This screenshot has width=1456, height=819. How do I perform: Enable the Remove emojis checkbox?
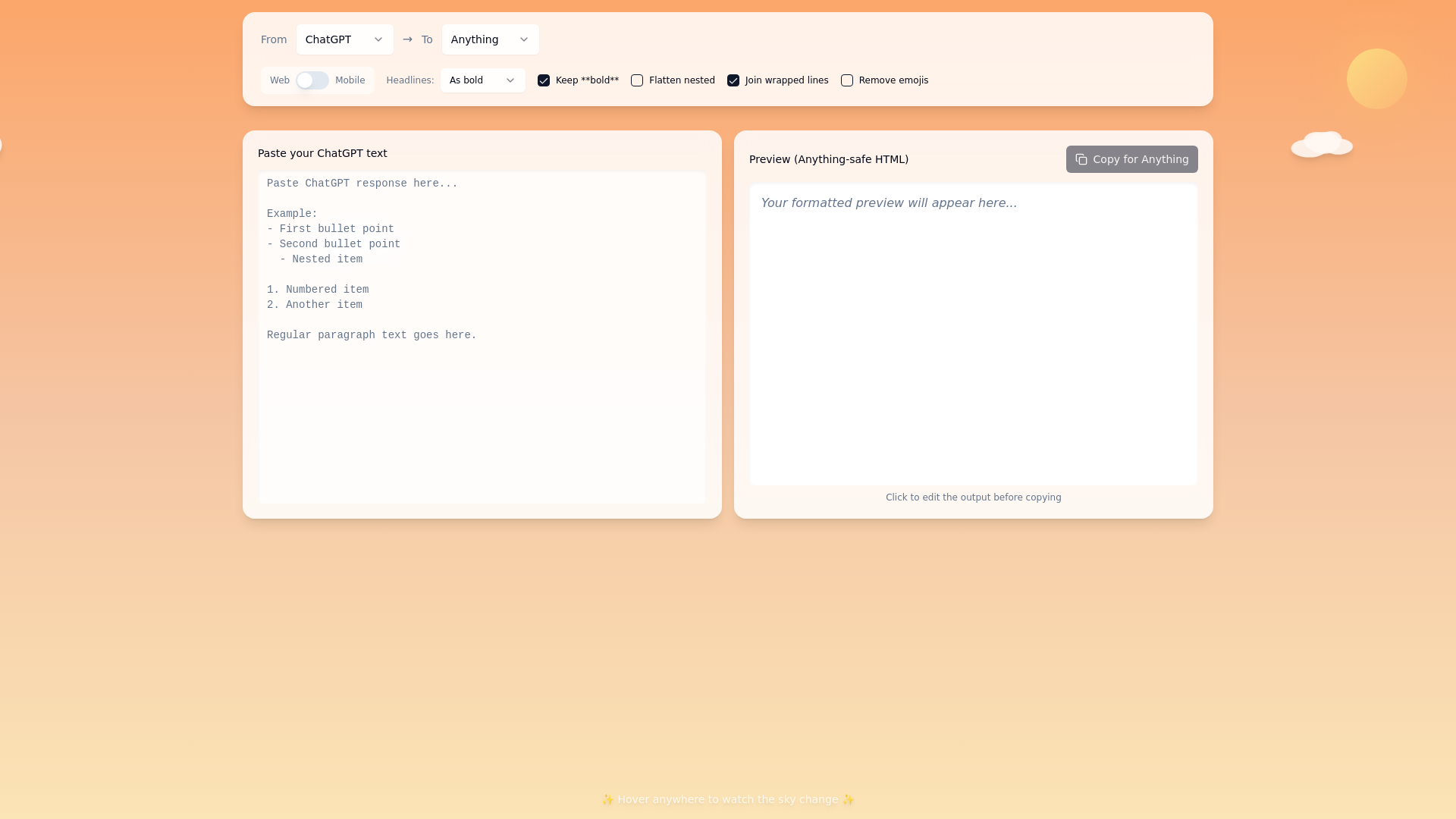click(847, 80)
